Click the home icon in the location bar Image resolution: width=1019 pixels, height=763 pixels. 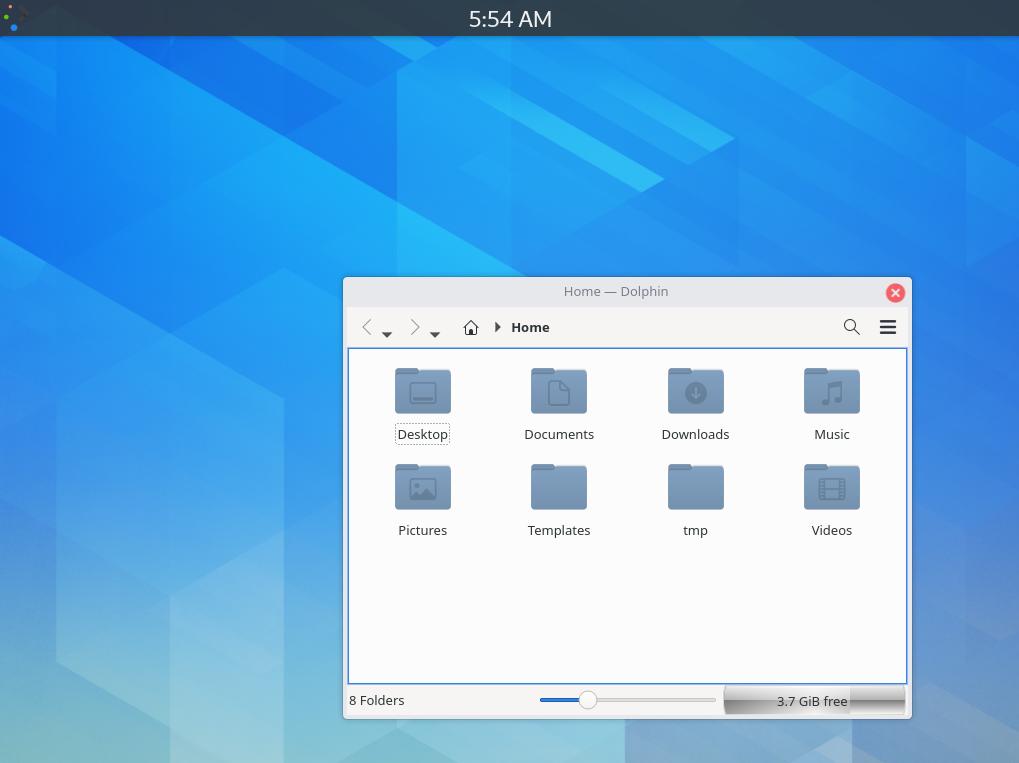470,327
